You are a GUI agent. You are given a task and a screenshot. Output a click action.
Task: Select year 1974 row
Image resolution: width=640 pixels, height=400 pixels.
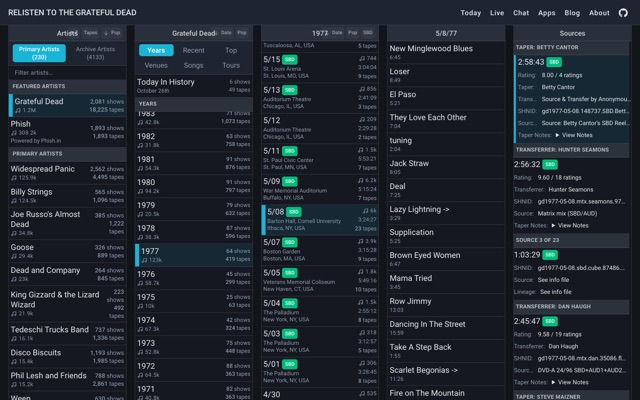[193, 324]
